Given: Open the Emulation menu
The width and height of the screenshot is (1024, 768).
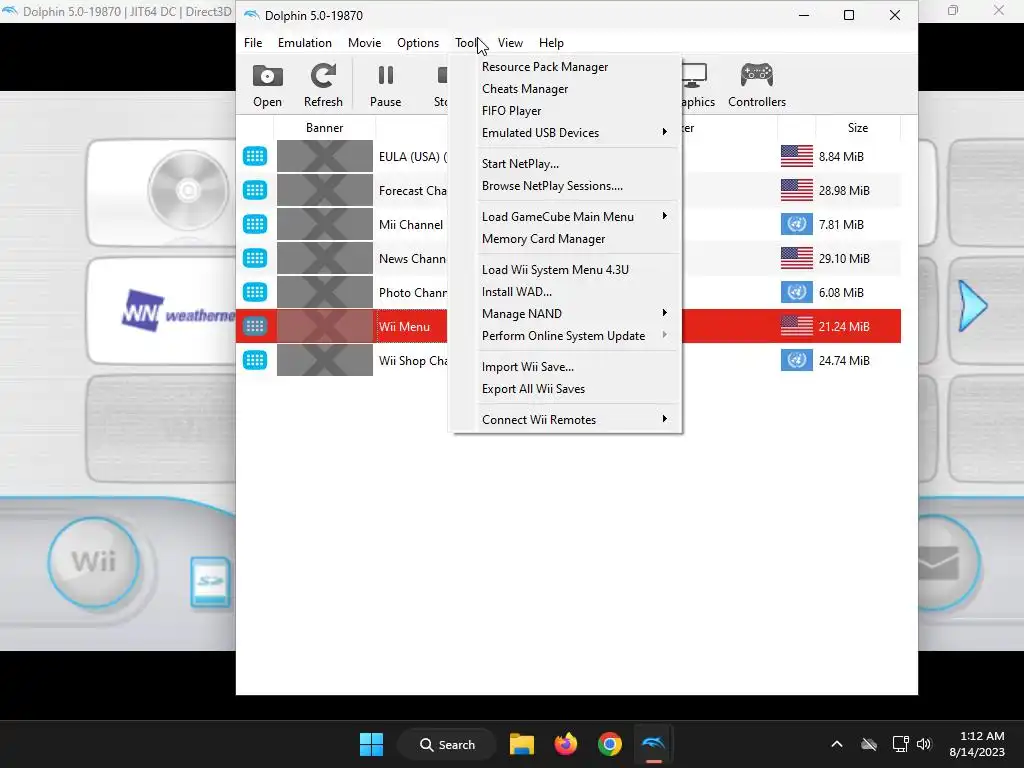Looking at the screenshot, I should (x=304, y=42).
